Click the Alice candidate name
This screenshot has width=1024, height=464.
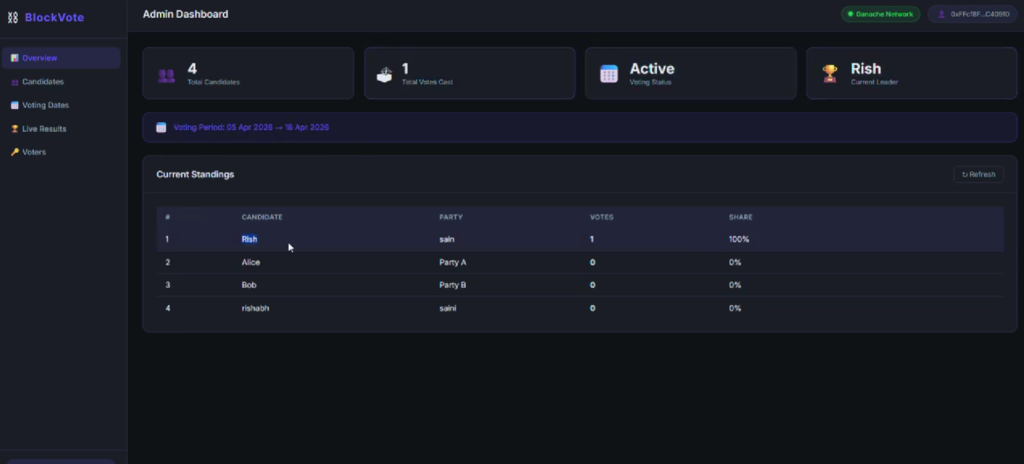pyautogui.click(x=251, y=262)
